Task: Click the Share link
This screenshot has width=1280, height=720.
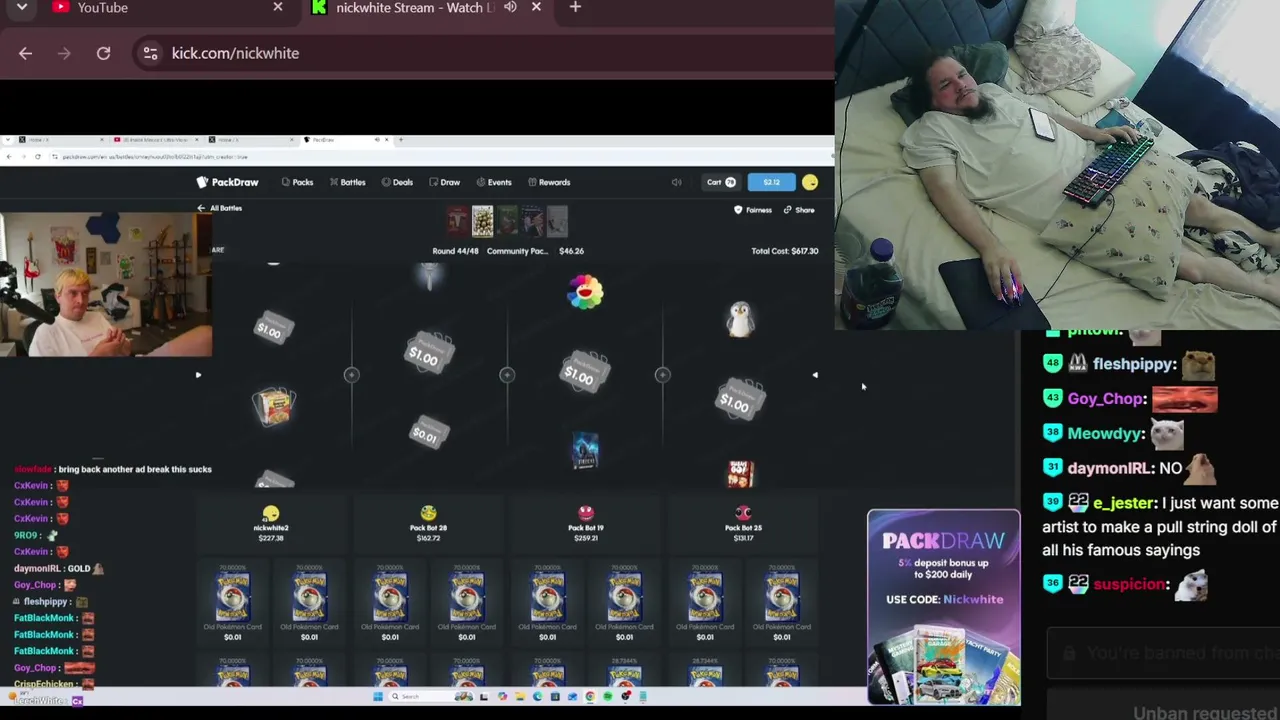Action: (x=799, y=210)
